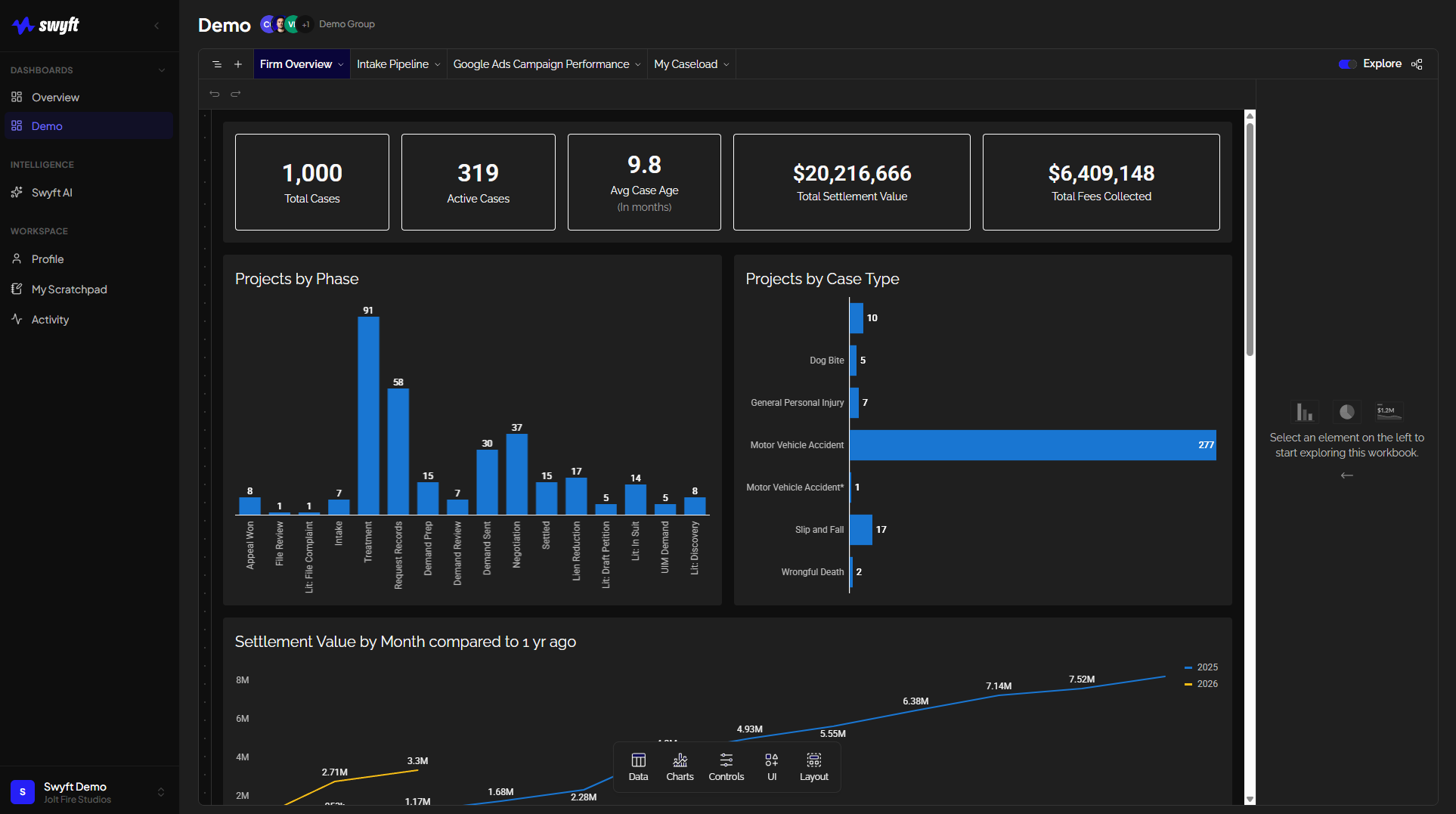Open the Data tool

click(638, 767)
